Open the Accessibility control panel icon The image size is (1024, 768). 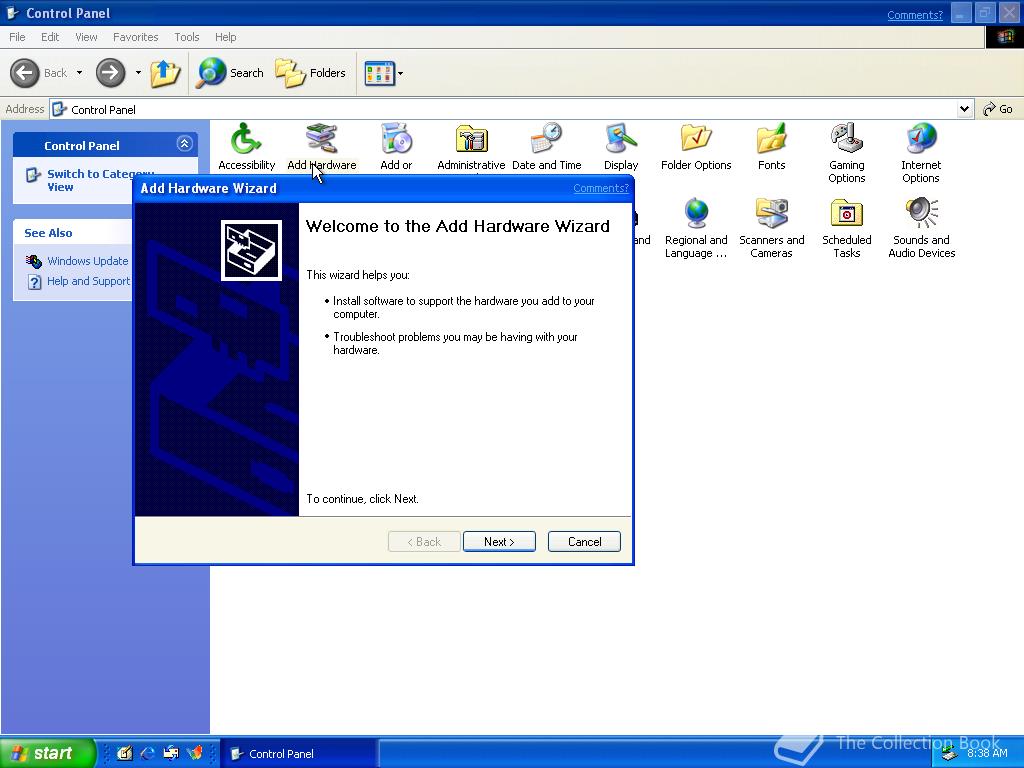coord(246,148)
